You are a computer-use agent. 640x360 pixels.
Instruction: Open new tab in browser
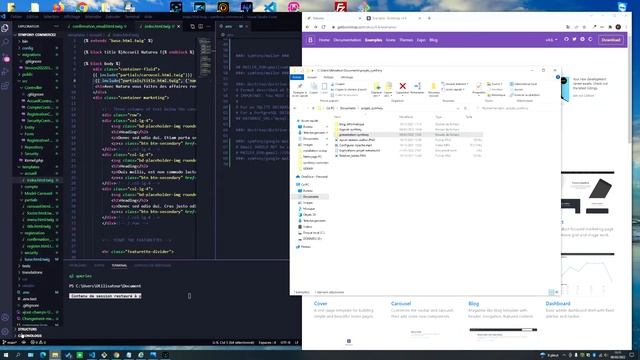[x=429, y=18]
